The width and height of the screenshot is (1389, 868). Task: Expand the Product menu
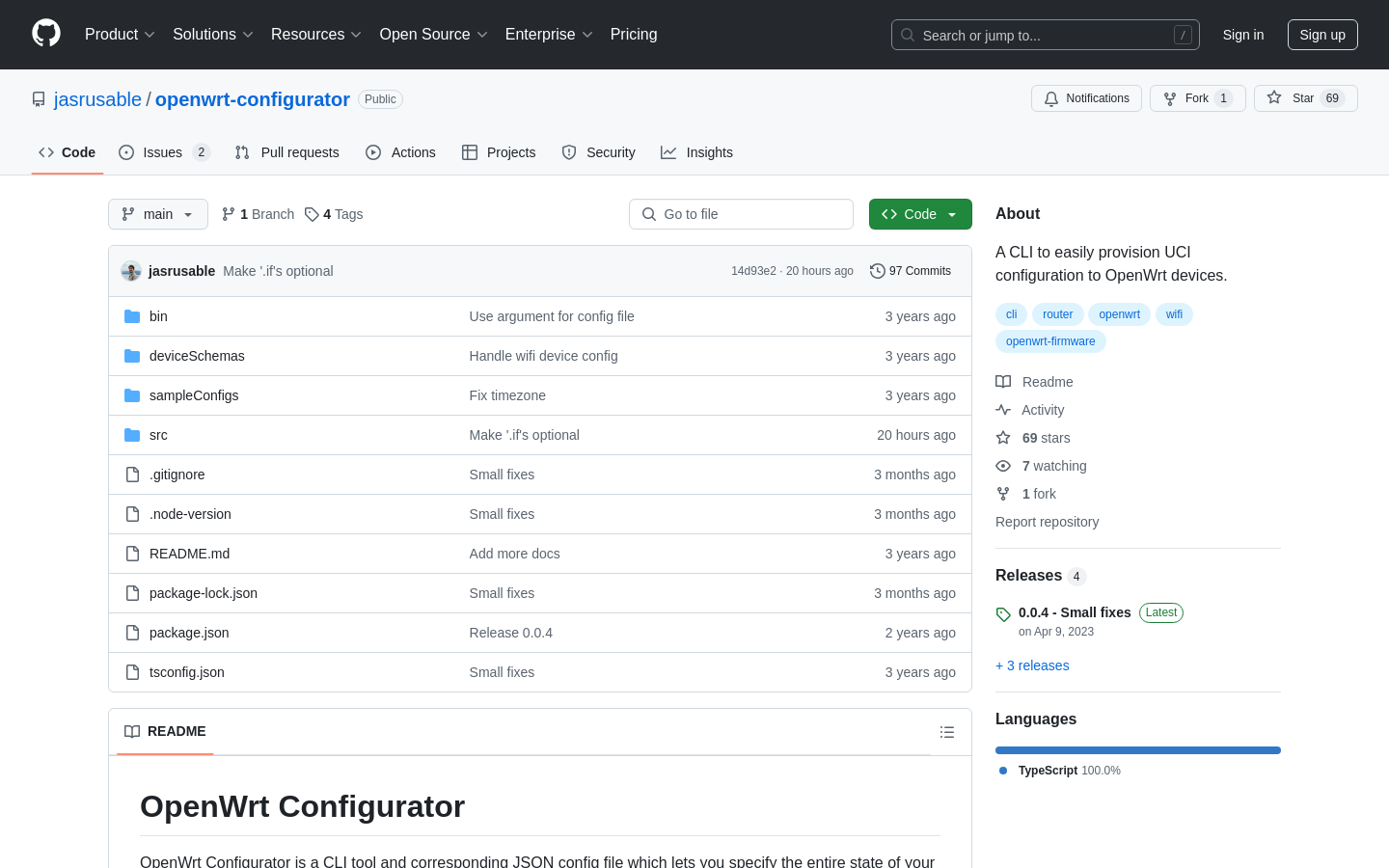120,35
